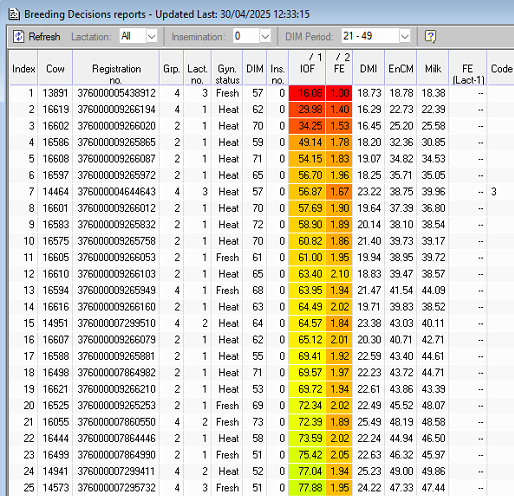This screenshot has height=496, width=514.
Task: Click the Code value 3 in row 7
Action: coord(494,192)
